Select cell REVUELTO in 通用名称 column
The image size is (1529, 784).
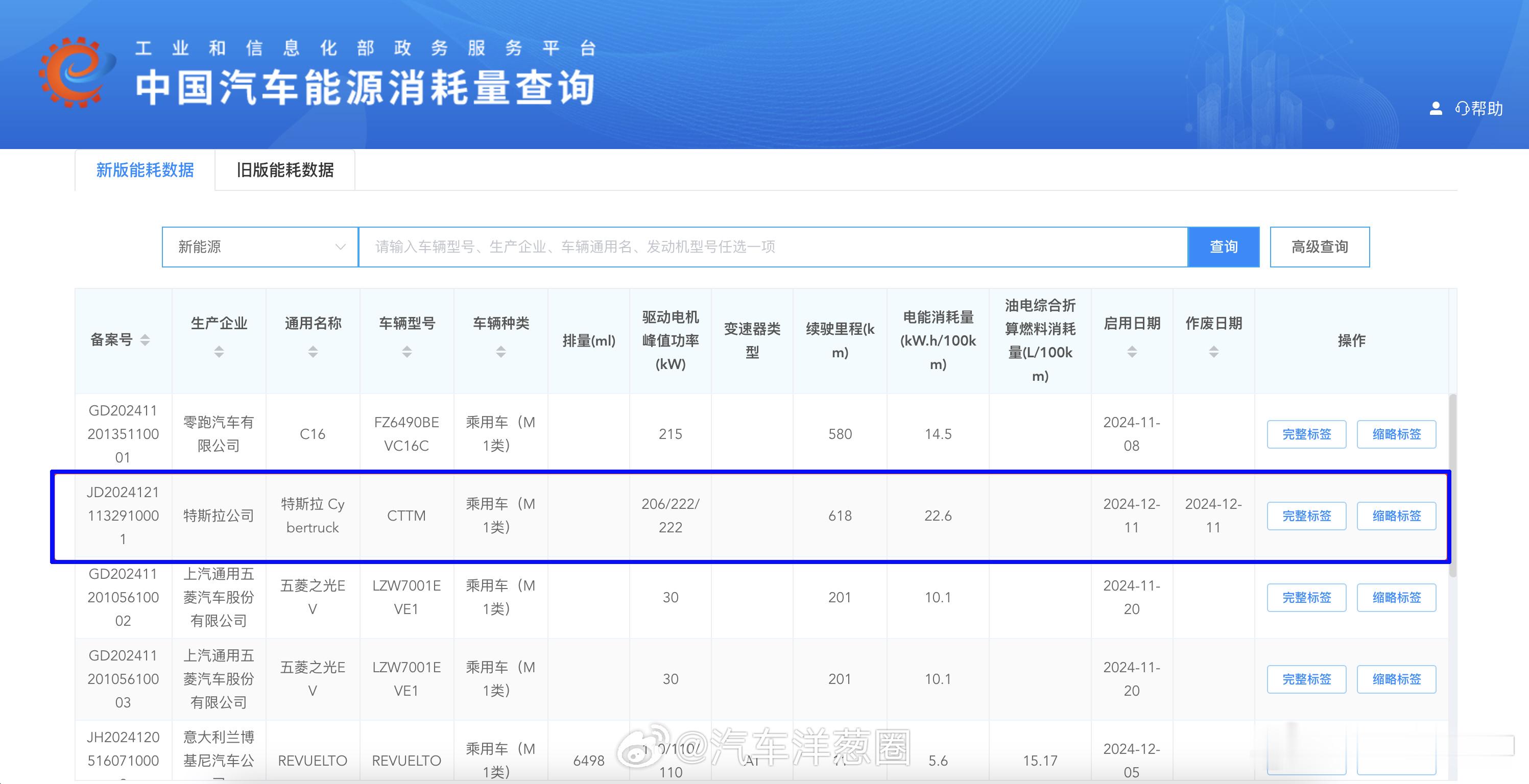pos(313,761)
